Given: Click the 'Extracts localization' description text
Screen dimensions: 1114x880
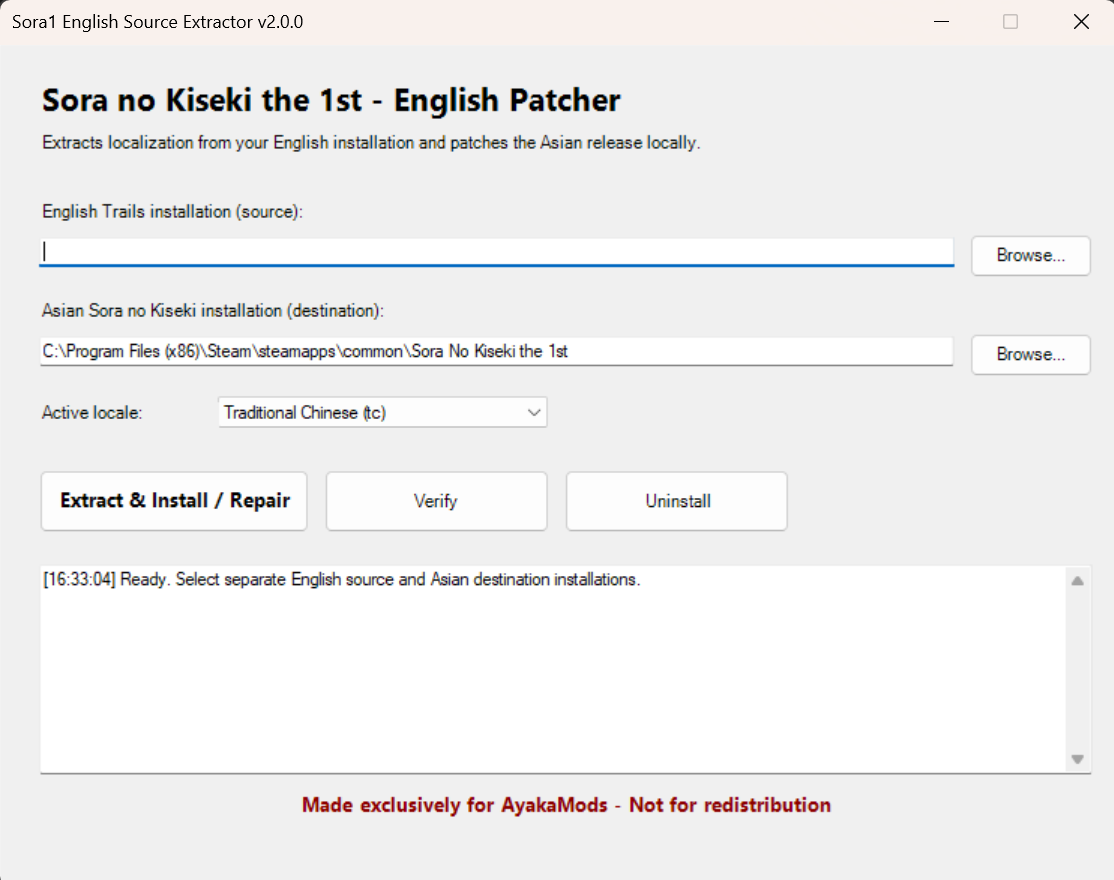Looking at the screenshot, I should pos(371,143).
